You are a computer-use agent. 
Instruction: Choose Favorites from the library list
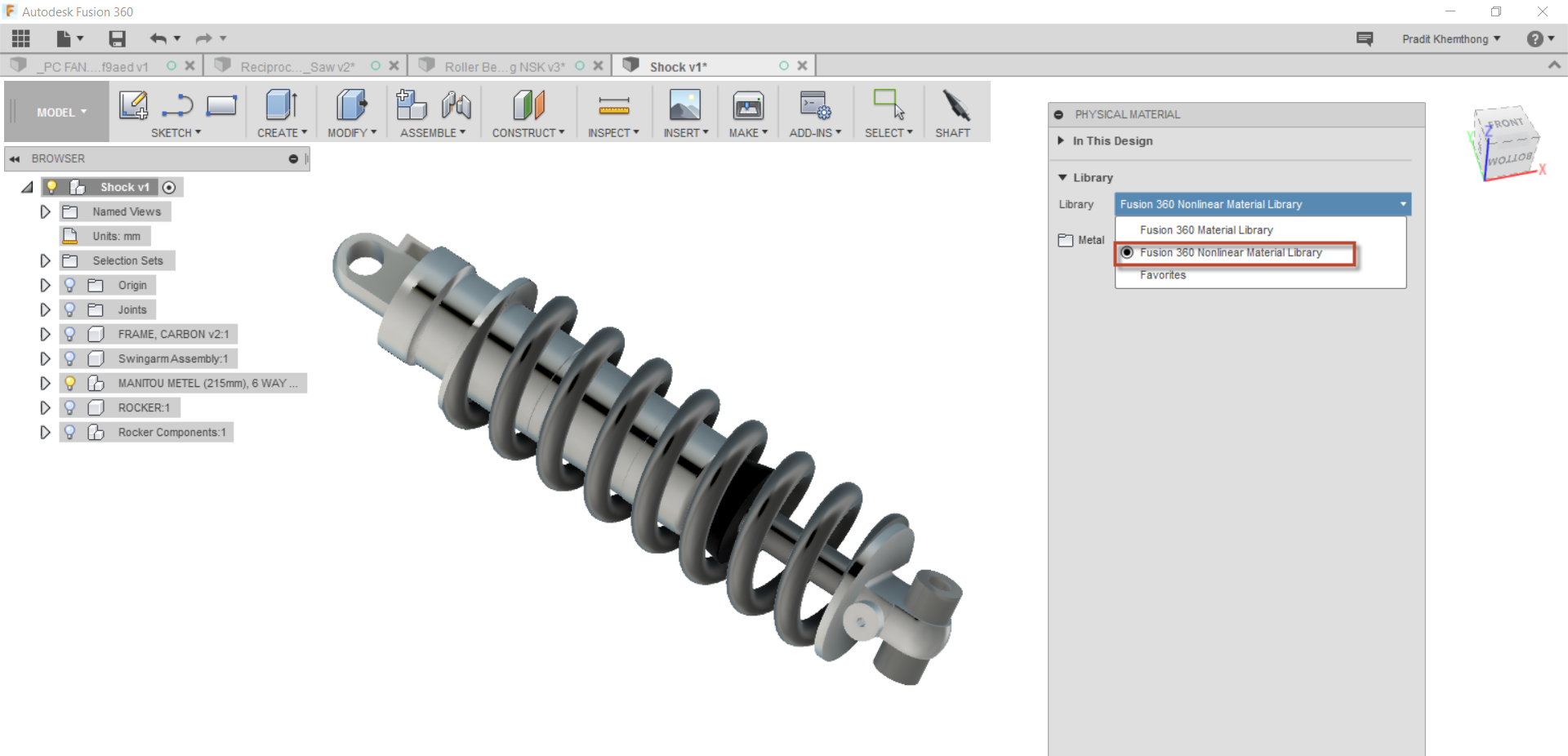[1163, 275]
